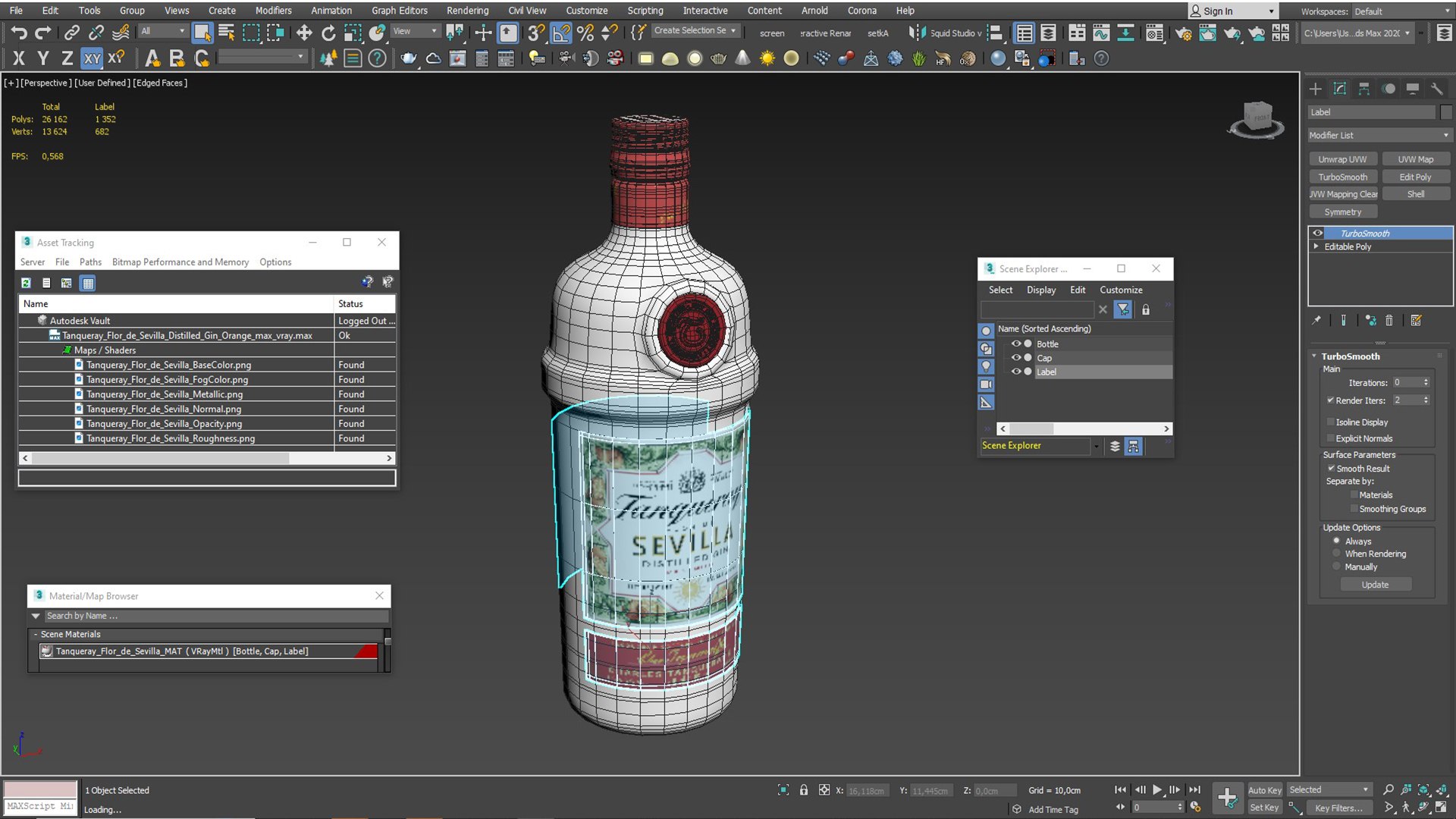Click the object color swatch beside Label
The image size is (1456, 819).
pyautogui.click(x=1446, y=112)
